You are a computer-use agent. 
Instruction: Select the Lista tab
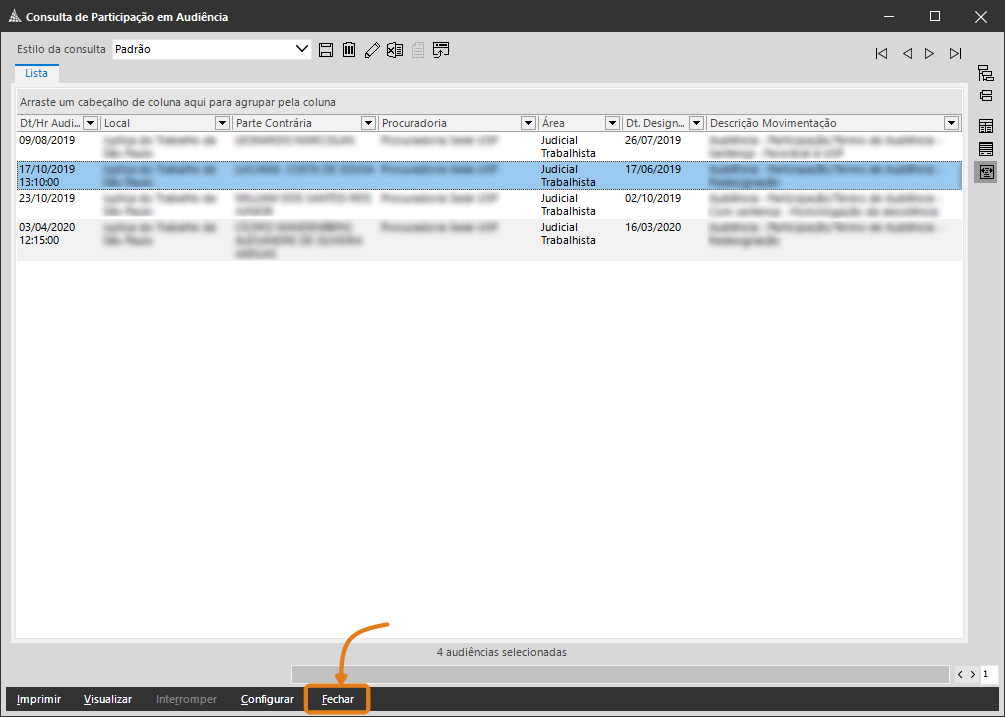37,73
